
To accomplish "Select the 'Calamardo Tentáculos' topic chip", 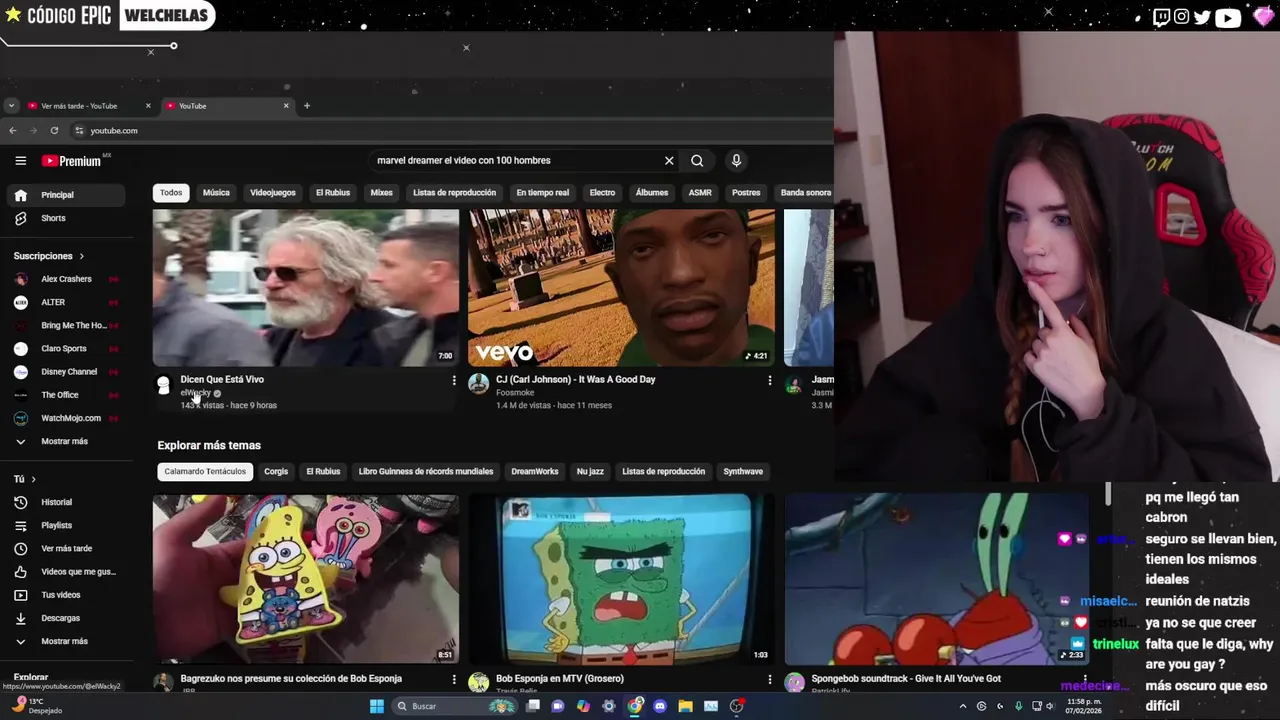I will 205,471.
